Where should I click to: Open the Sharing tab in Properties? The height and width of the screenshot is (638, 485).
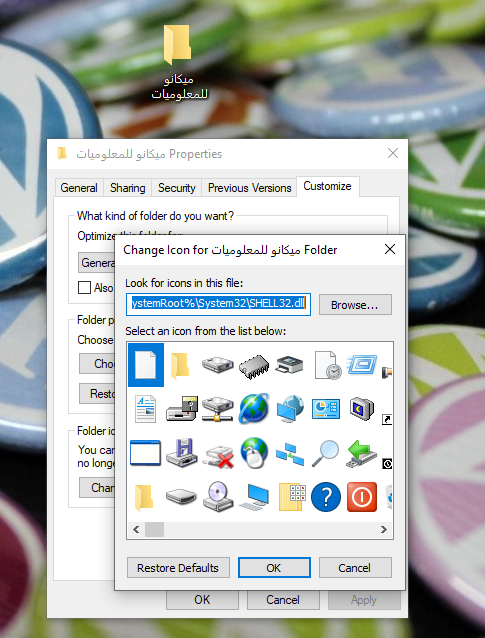click(x=128, y=188)
